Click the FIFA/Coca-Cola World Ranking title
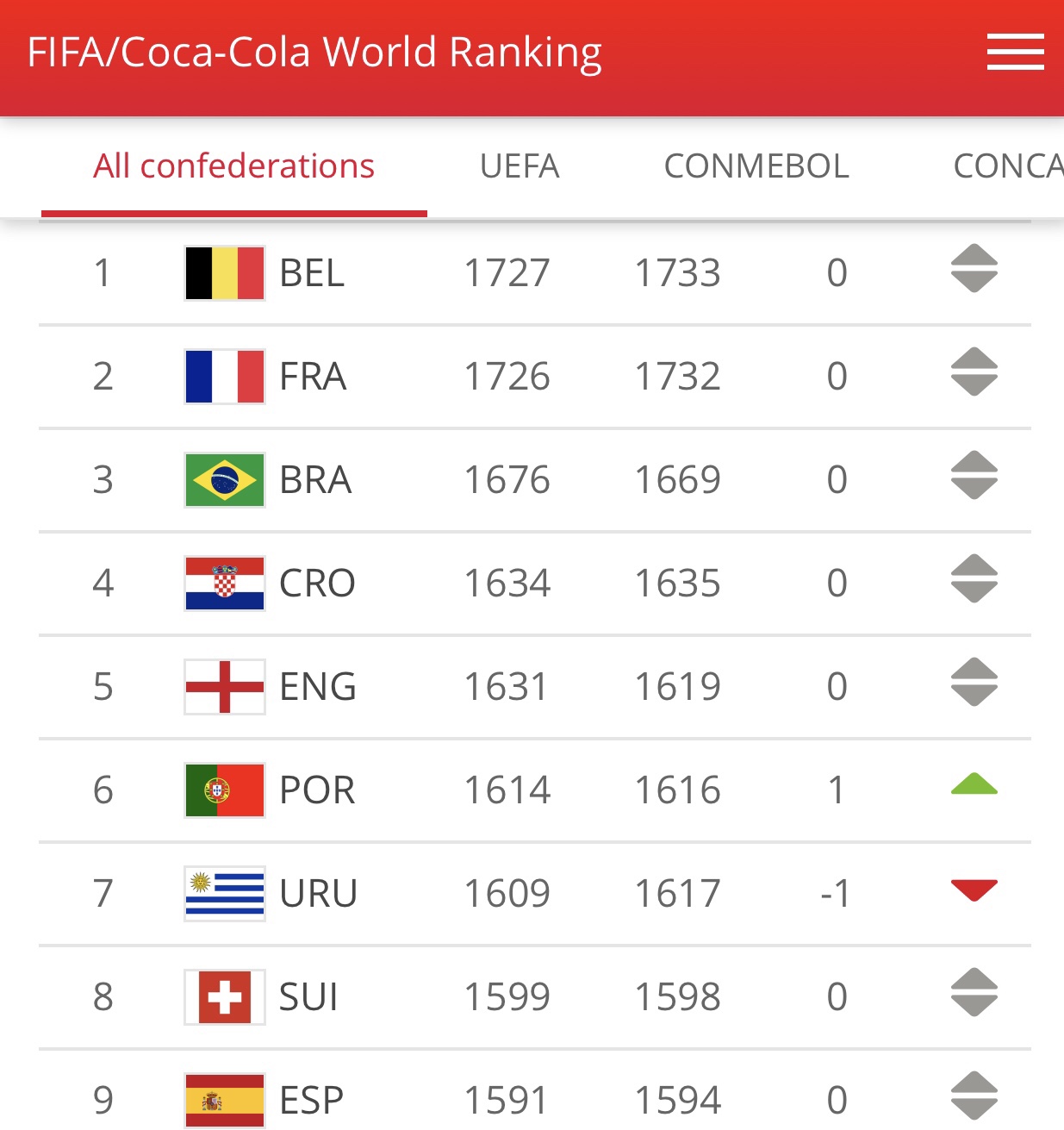The width and height of the screenshot is (1064, 1130). (314, 53)
